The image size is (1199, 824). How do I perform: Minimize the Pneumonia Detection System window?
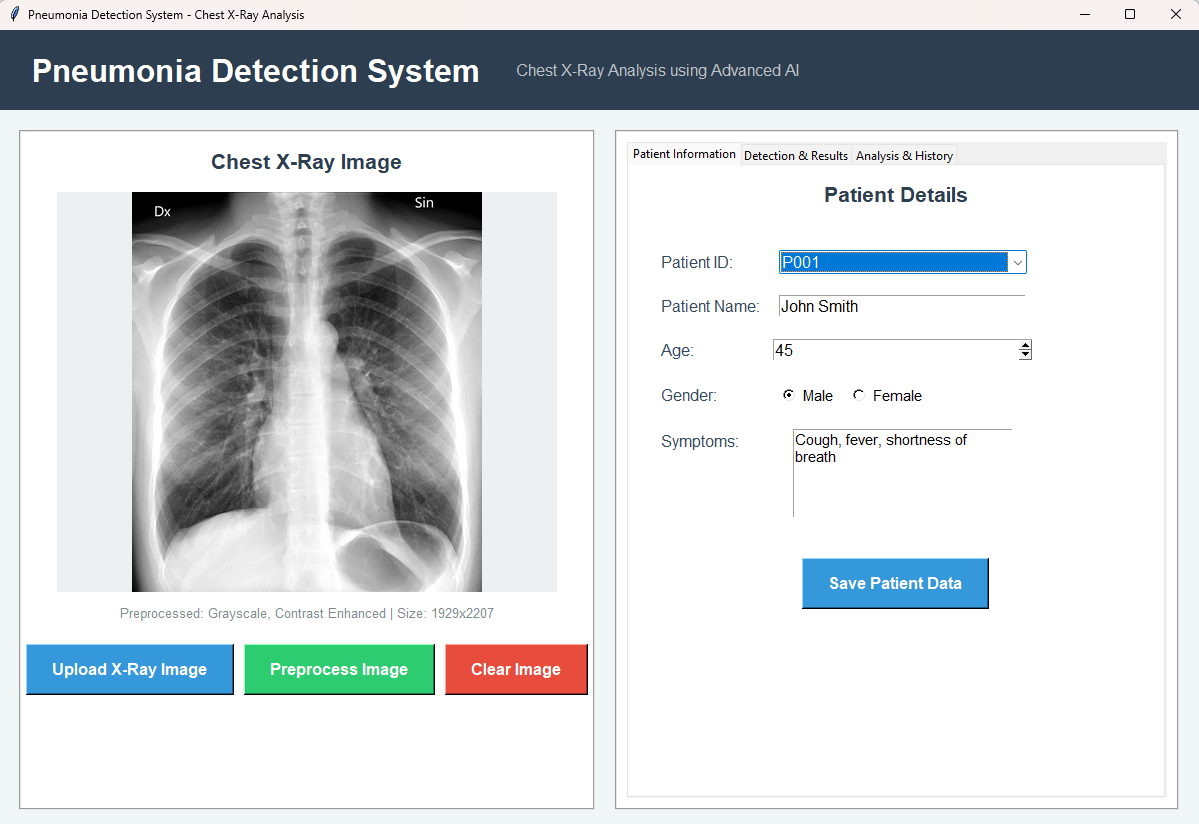point(1084,15)
